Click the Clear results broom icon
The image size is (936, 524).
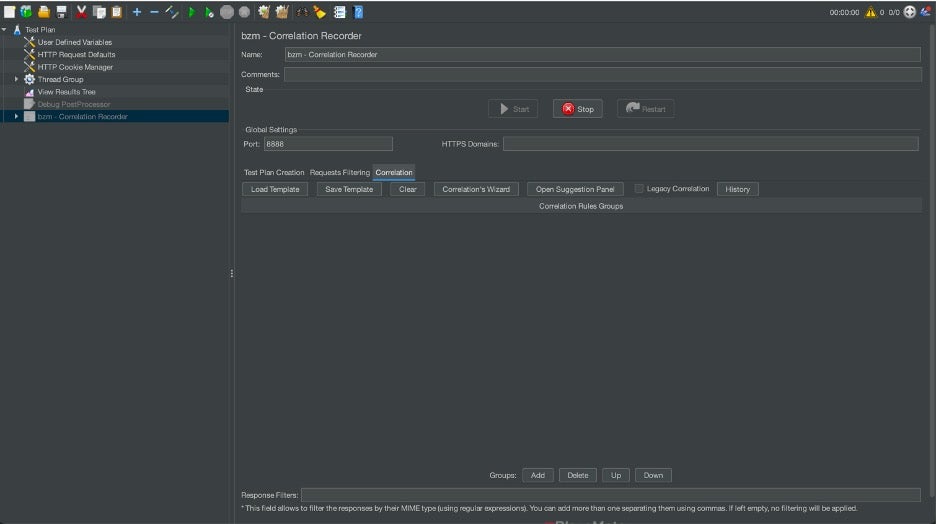pyautogui.click(x=264, y=12)
